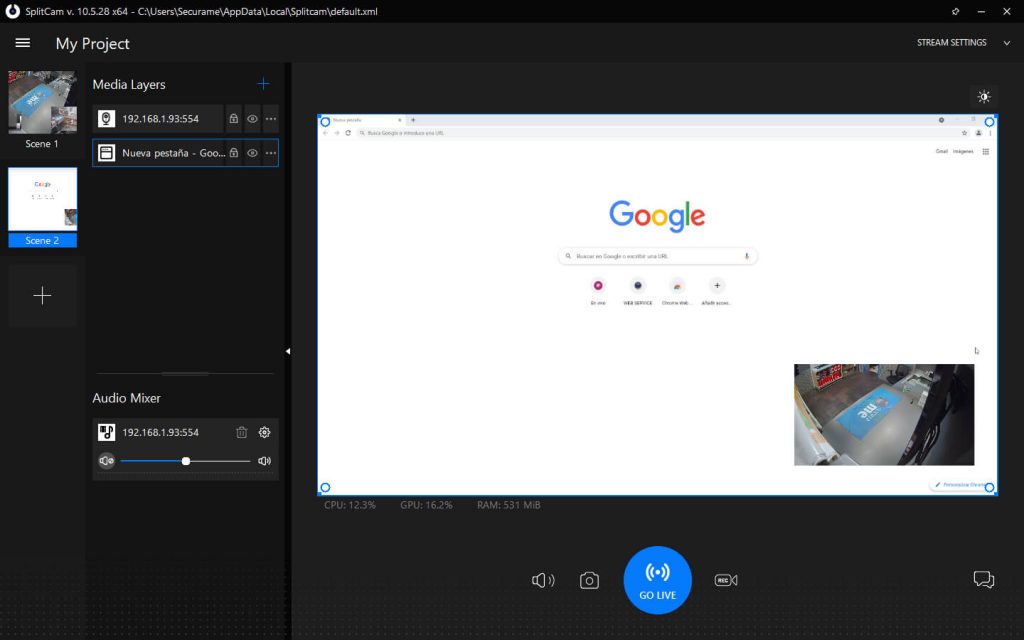Collapse the side panel with arrow
1024x640 pixels.
point(288,351)
